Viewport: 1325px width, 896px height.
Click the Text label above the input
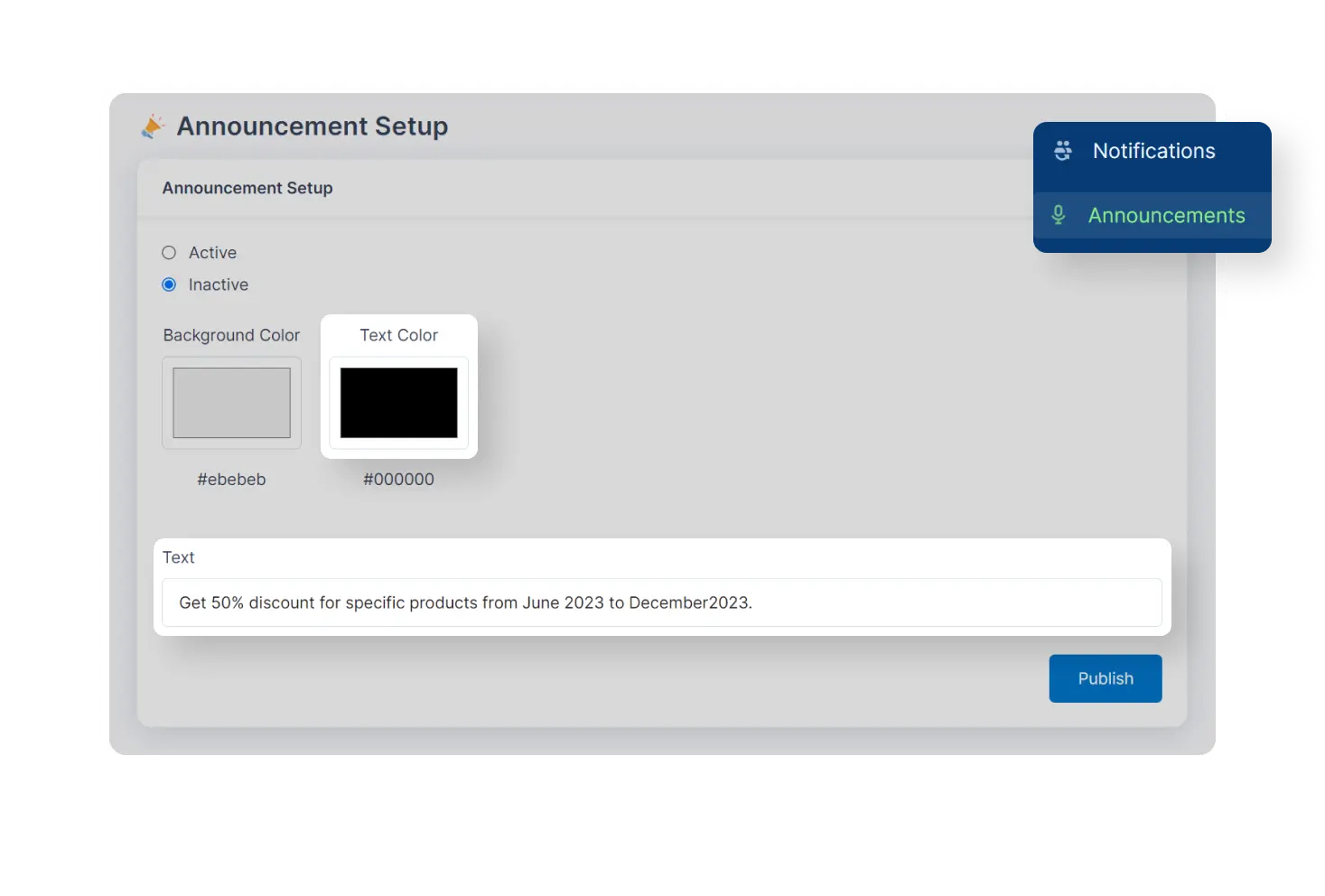[178, 557]
